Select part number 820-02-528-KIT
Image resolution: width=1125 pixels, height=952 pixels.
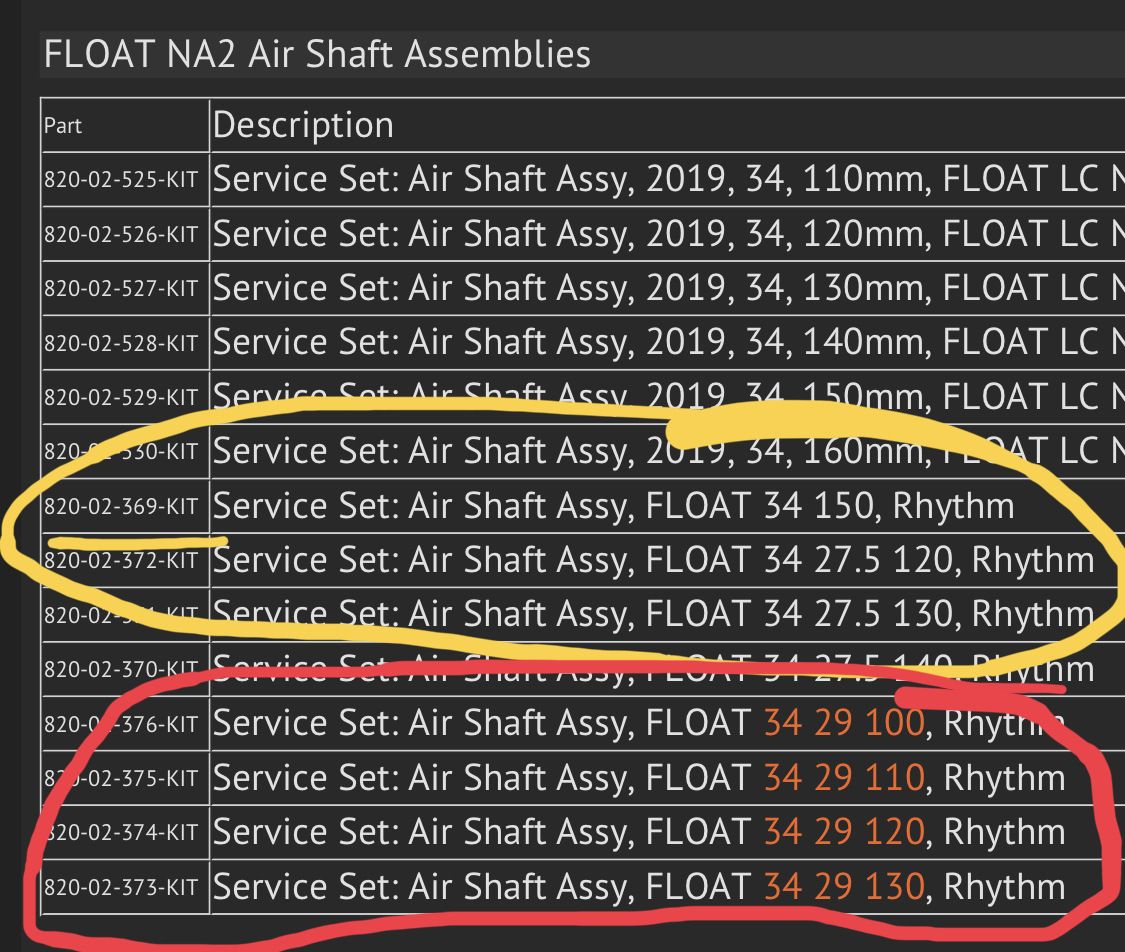click(121, 343)
